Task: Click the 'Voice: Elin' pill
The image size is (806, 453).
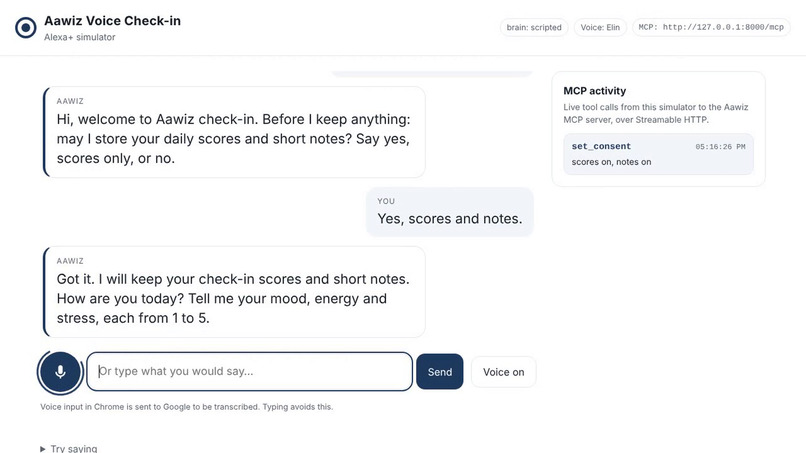Action: pyautogui.click(x=600, y=27)
